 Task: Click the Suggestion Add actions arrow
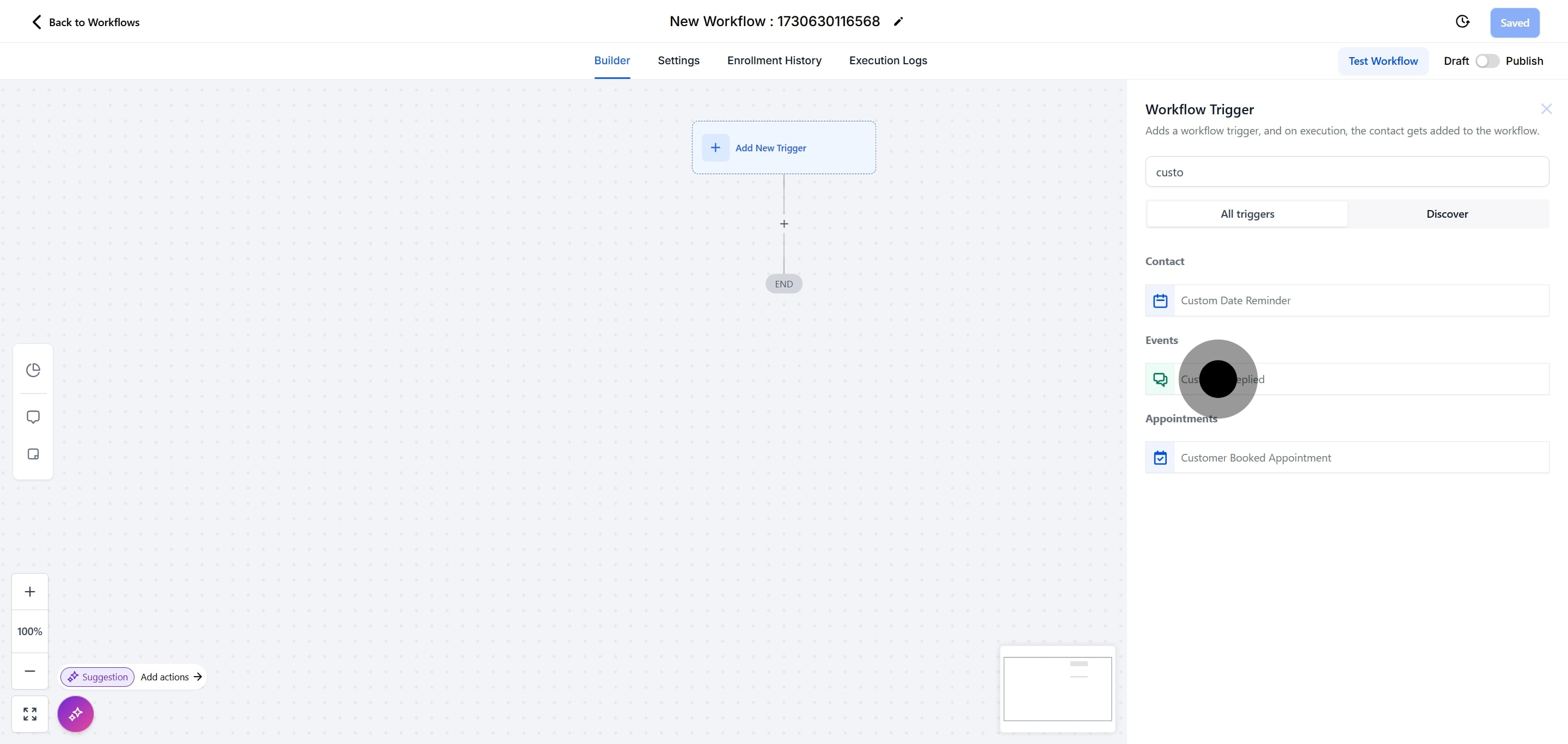tap(197, 677)
